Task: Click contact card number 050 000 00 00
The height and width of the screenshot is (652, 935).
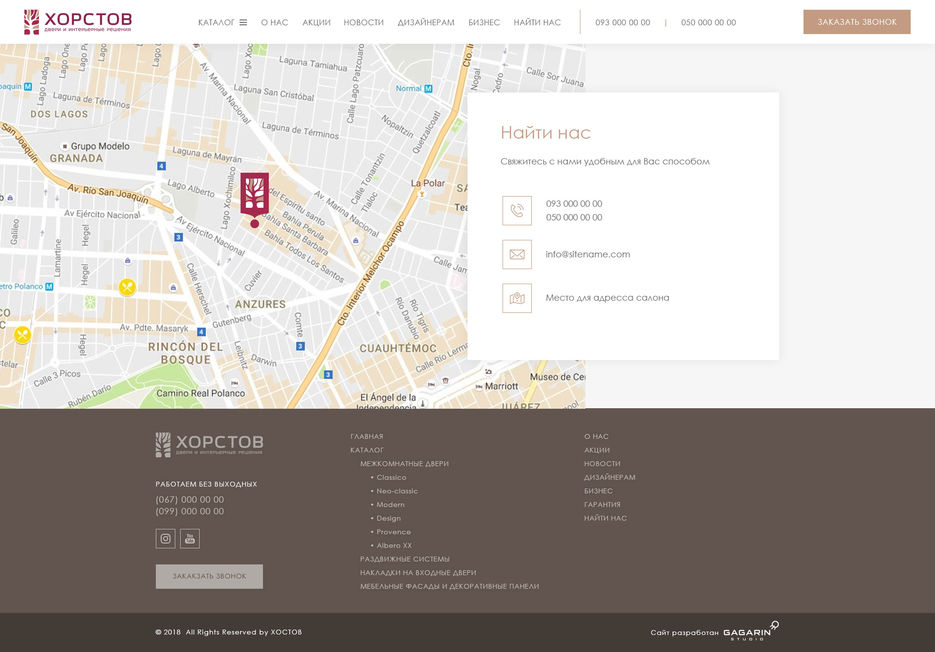Action: click(x=574, y=217)
